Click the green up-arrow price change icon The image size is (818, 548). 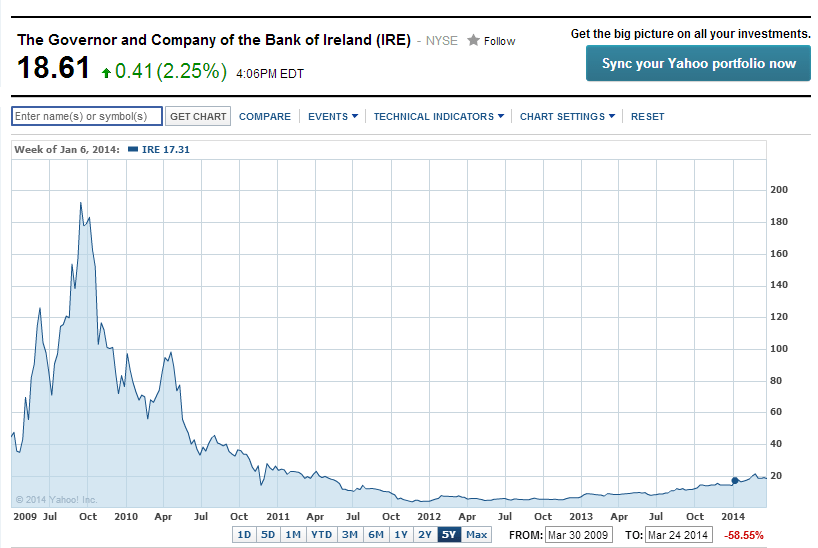(106, 73)
